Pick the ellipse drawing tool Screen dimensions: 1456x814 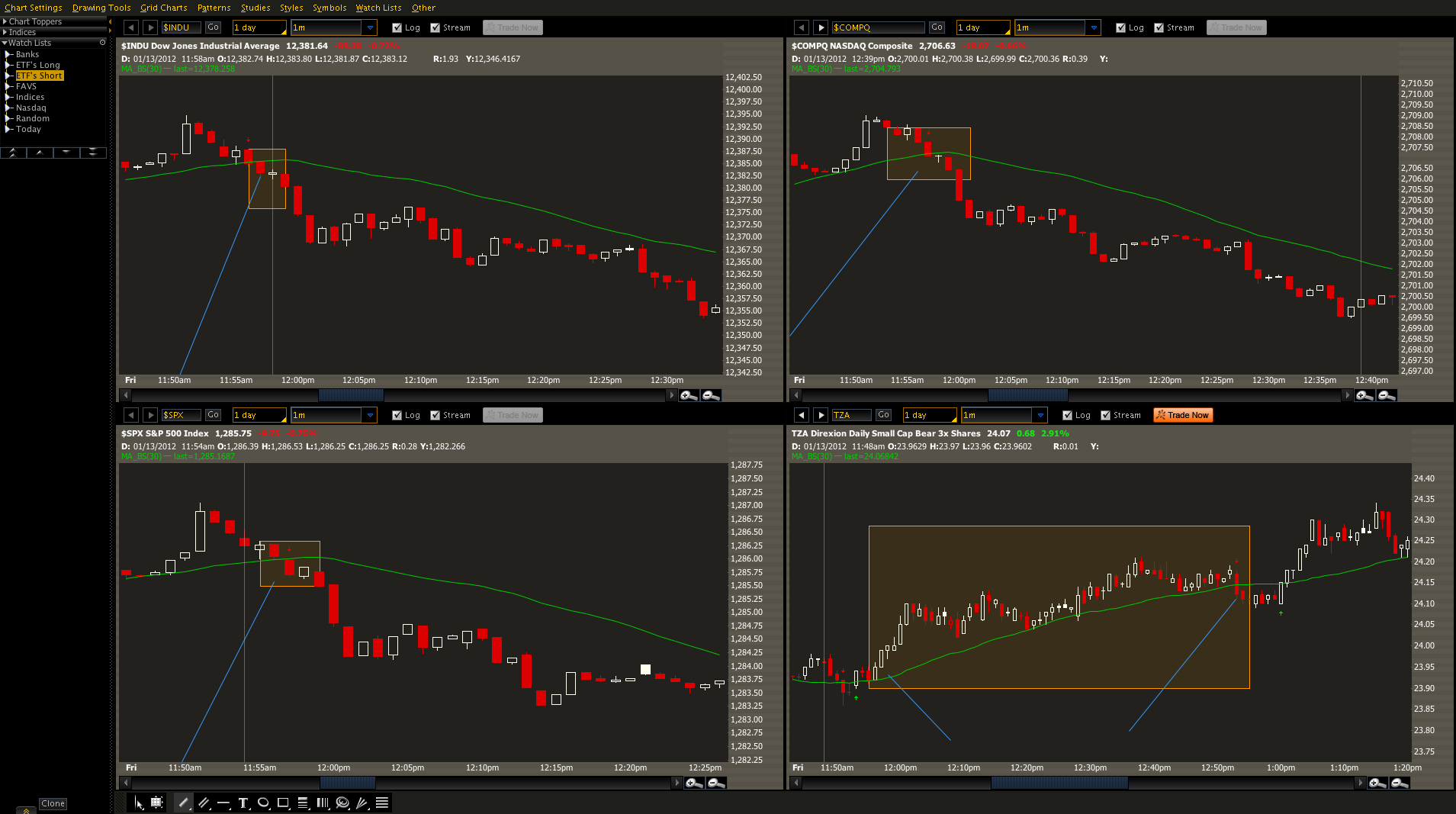click(263, 803)
